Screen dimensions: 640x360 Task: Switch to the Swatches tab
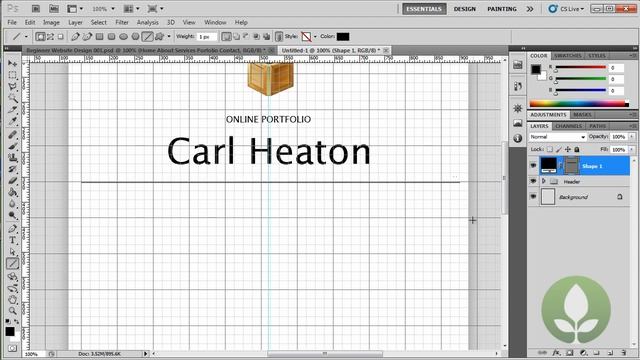point(568,56)
